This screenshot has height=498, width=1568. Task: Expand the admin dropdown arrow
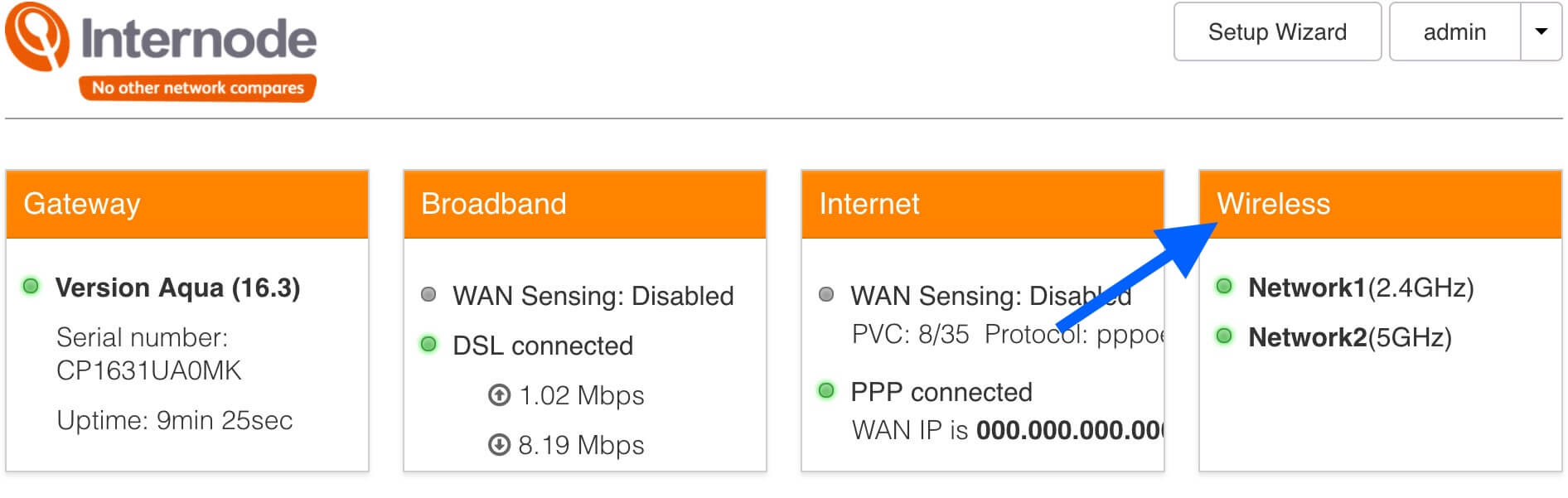[1541, 31]
